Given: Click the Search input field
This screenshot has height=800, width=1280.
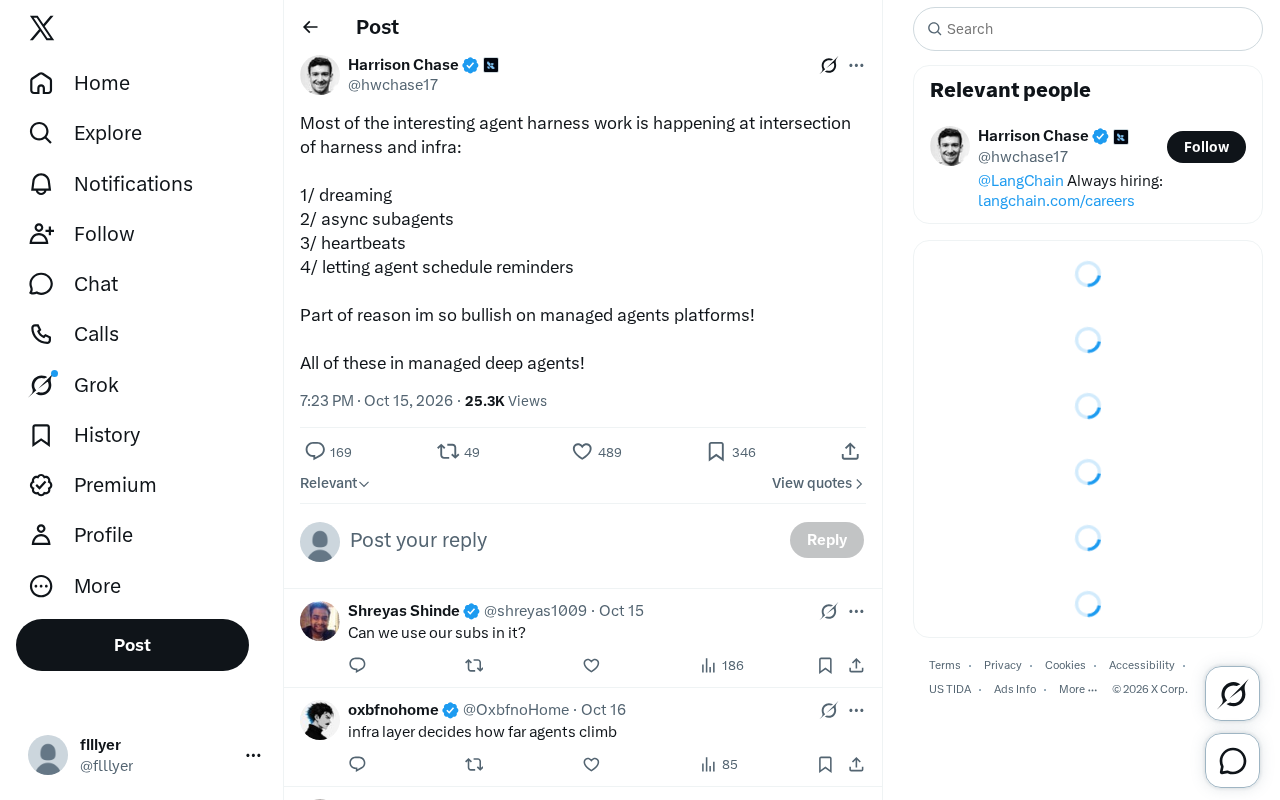Looking at the screenshot, I should click(x=1088, y=29).
